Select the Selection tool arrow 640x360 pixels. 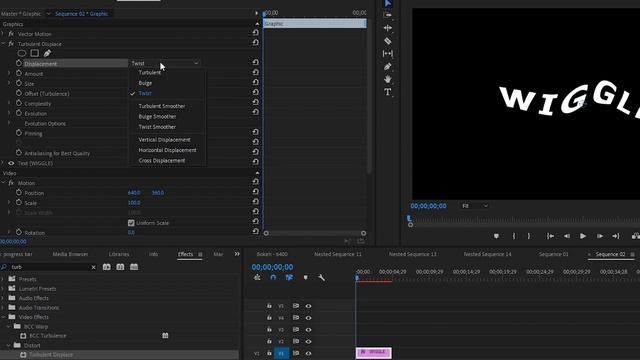[388, 3]
